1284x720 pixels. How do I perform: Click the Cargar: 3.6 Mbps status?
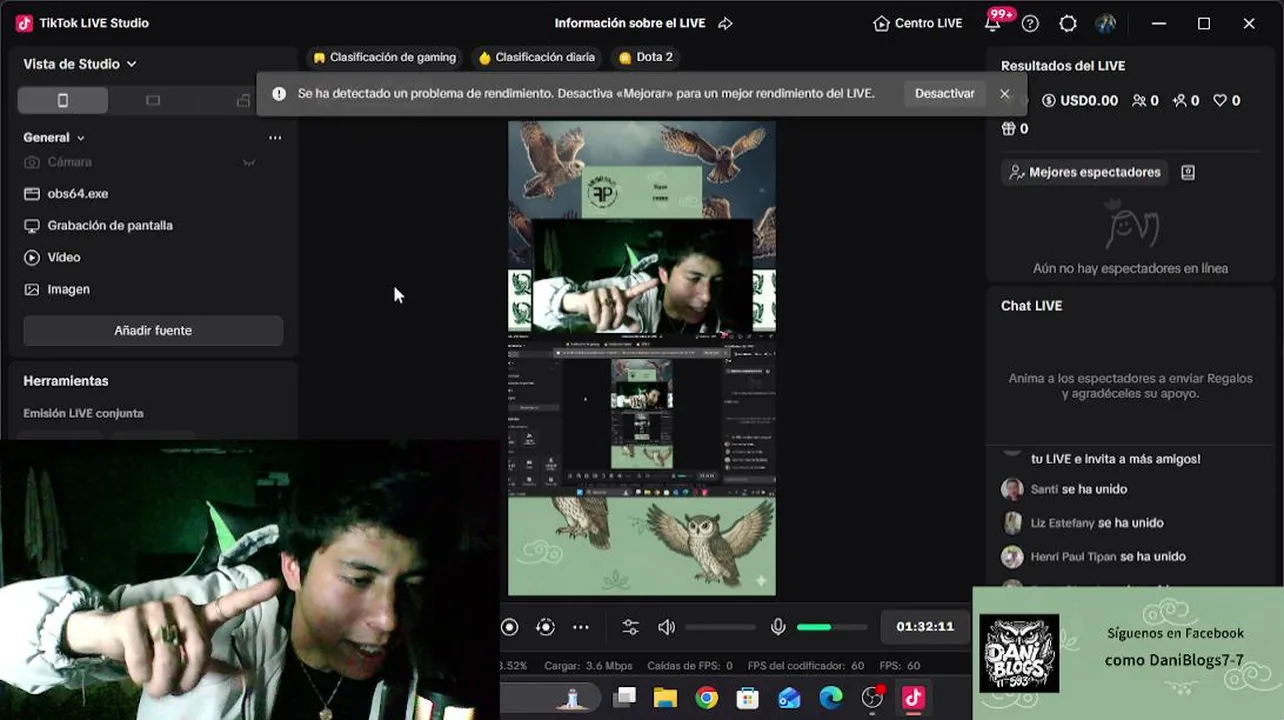(x=588, y=666)
